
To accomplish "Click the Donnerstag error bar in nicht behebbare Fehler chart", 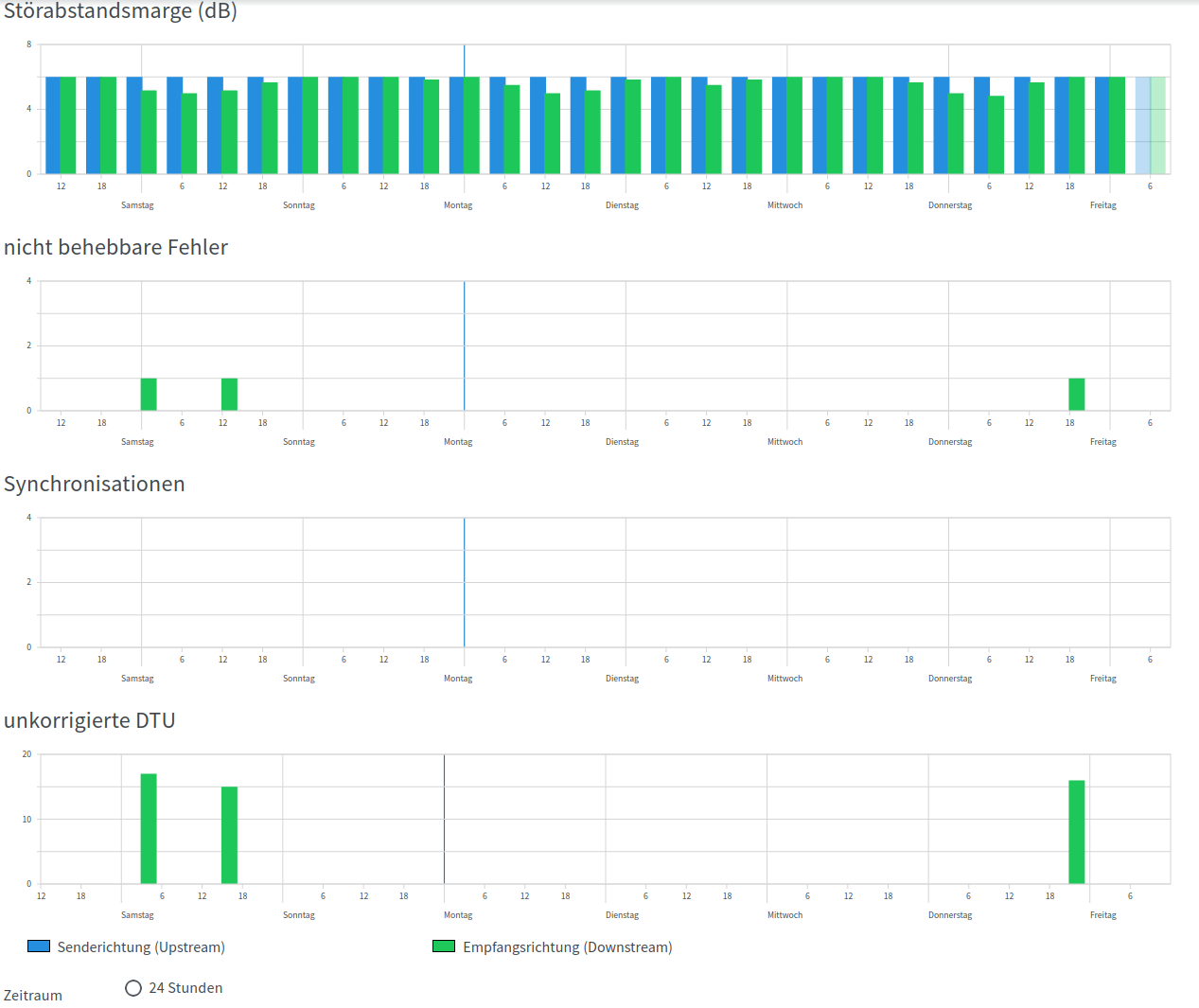I will point(1077,395).
